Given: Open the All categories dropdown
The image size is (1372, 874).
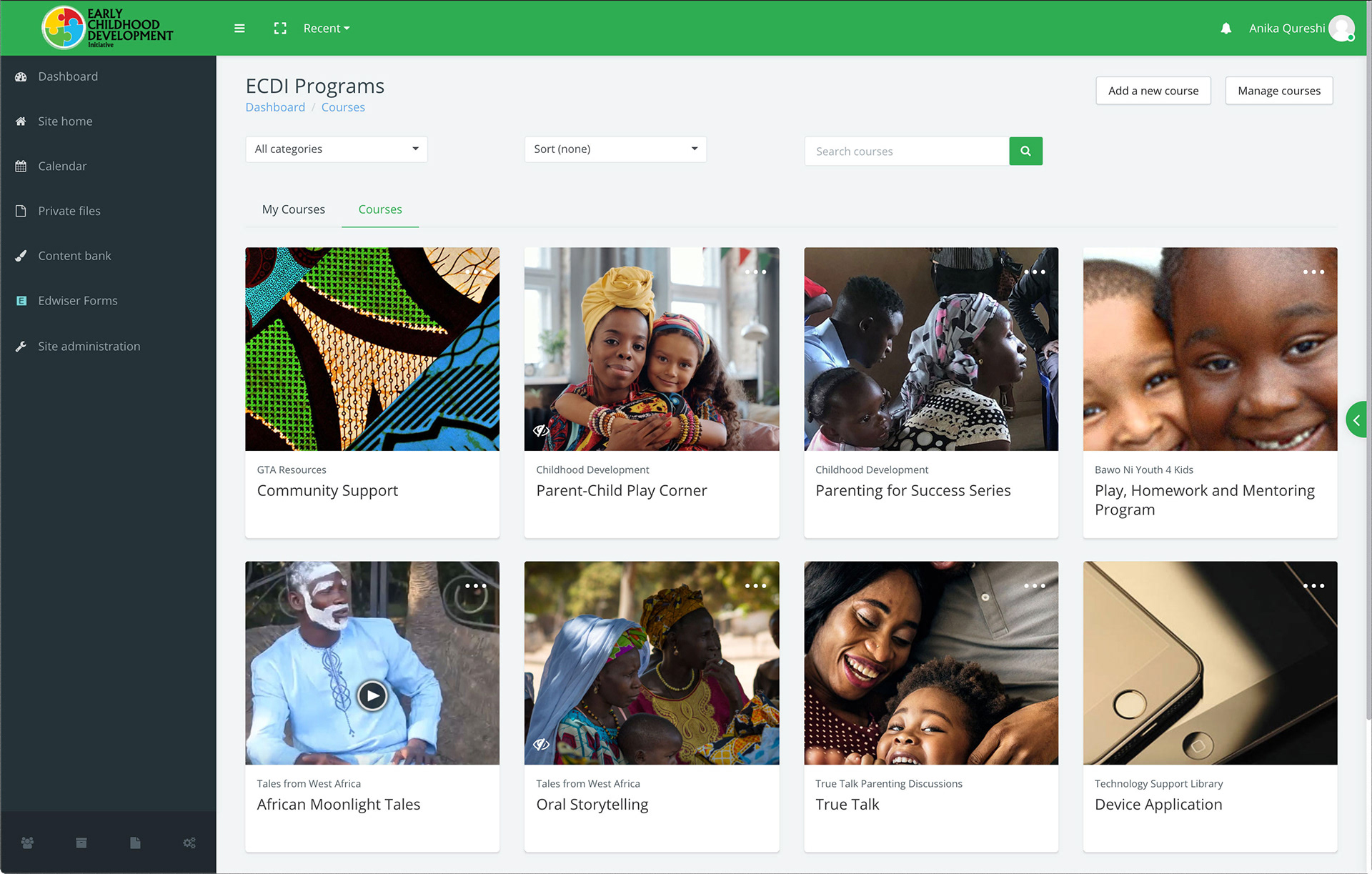Looking at the screenshot, I should point(337,149).
